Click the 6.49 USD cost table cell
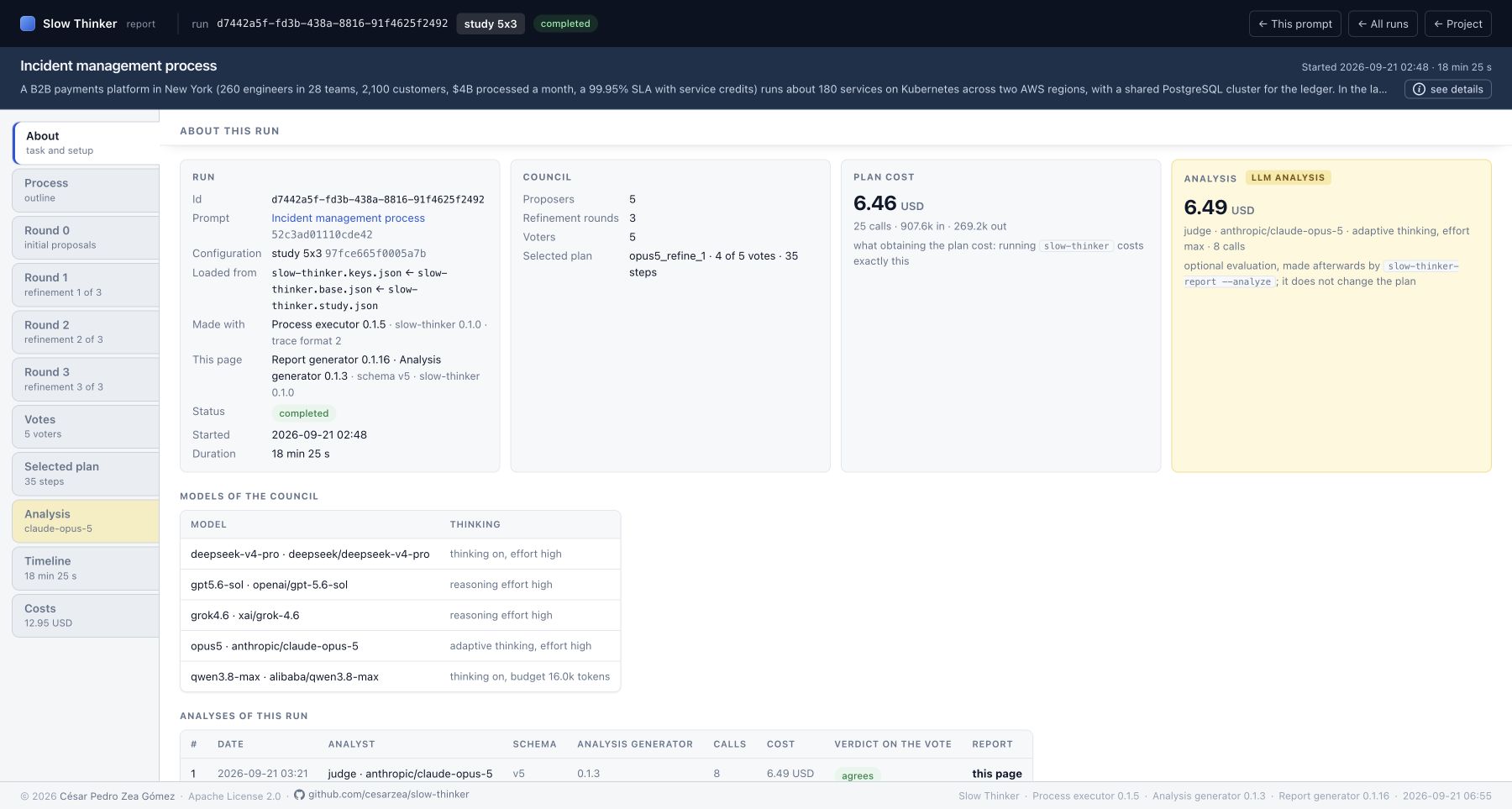This screenshot has width=1512, height=809. pos(790,774)
